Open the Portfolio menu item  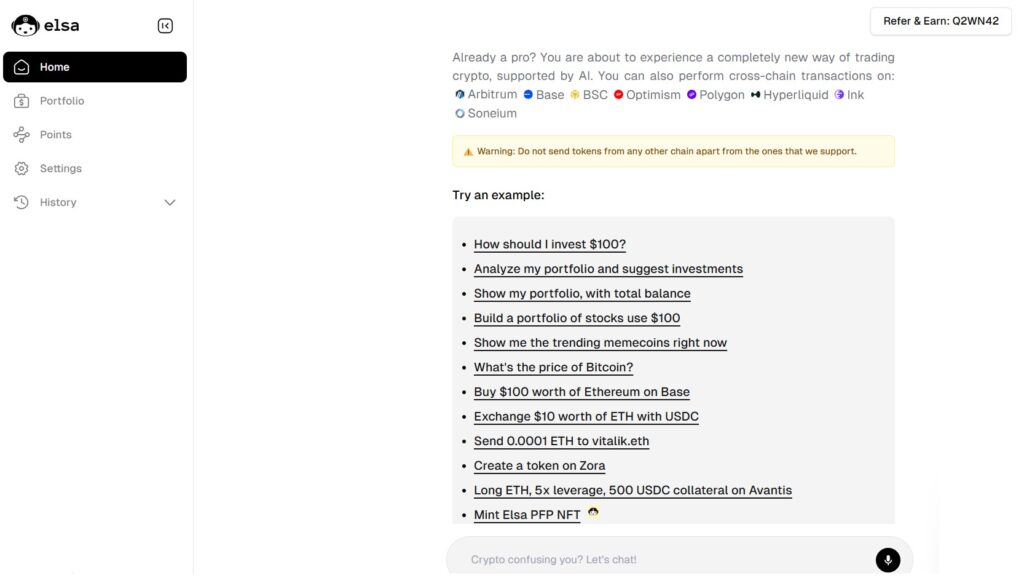click(62, 101)
